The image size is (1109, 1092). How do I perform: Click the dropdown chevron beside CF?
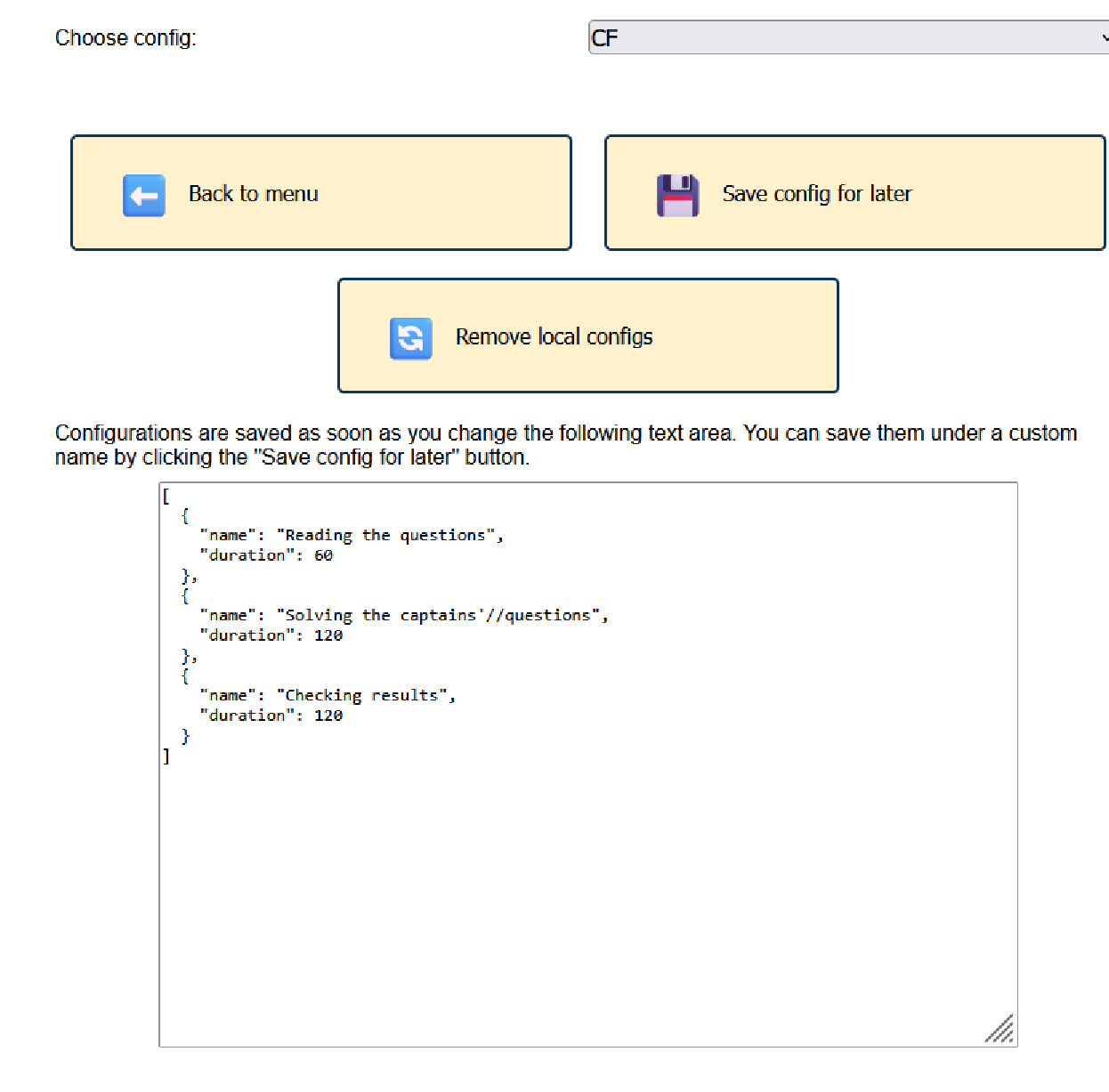pyautogui.click(x=1104, y=38)
